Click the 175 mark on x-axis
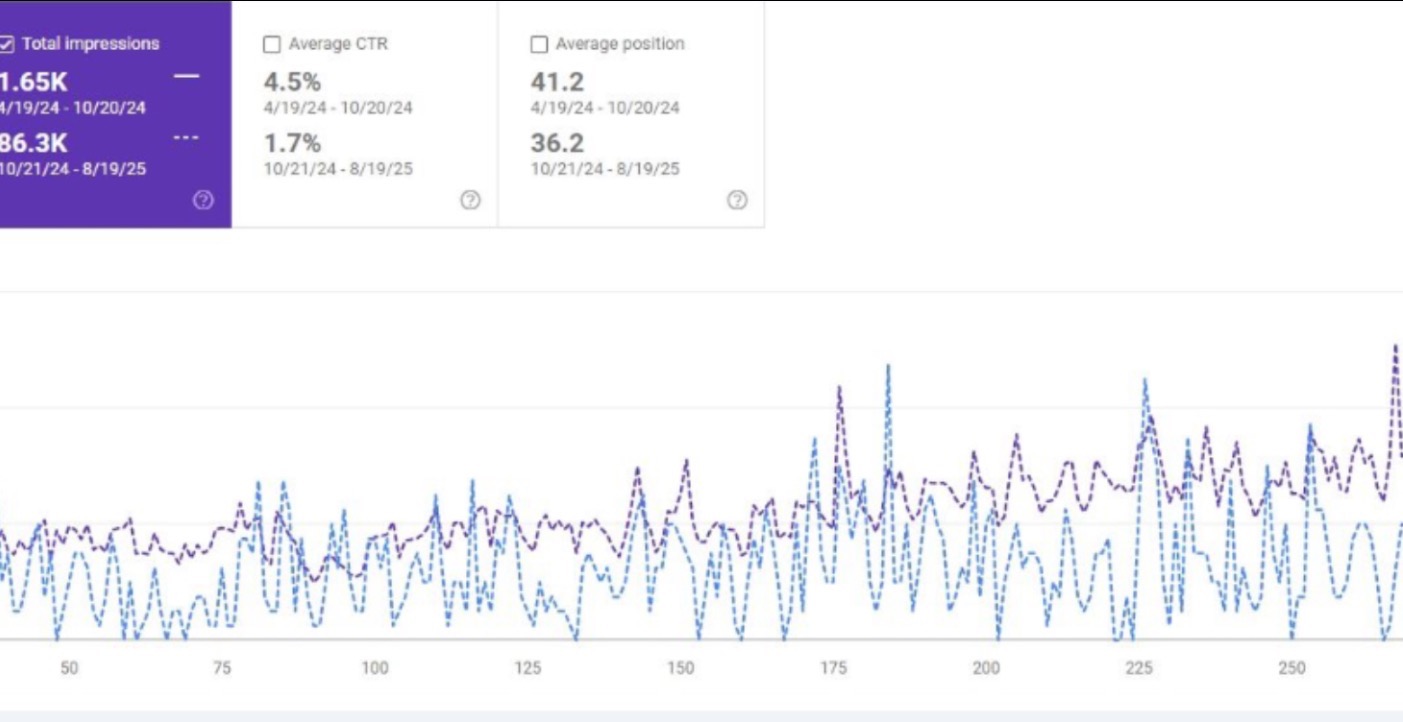This screenshot has width=1403, height=722. point(833,668)
